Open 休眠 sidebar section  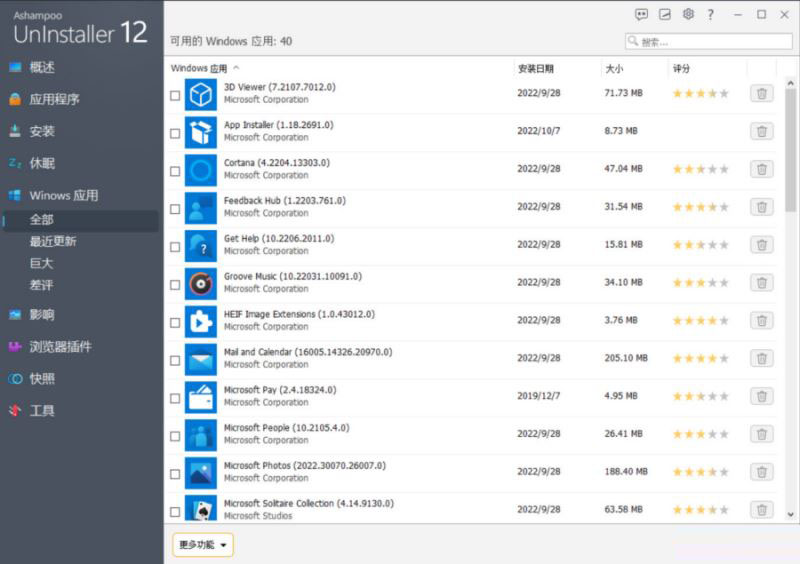[x=42, y=163]
